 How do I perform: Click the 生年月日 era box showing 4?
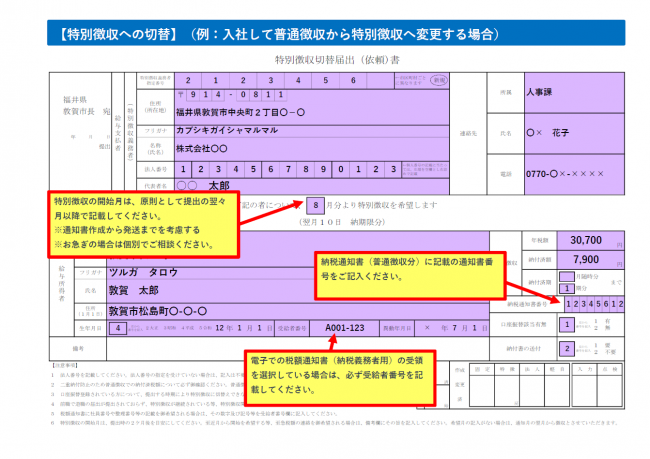pyautogui.click(x=118, y=328)
